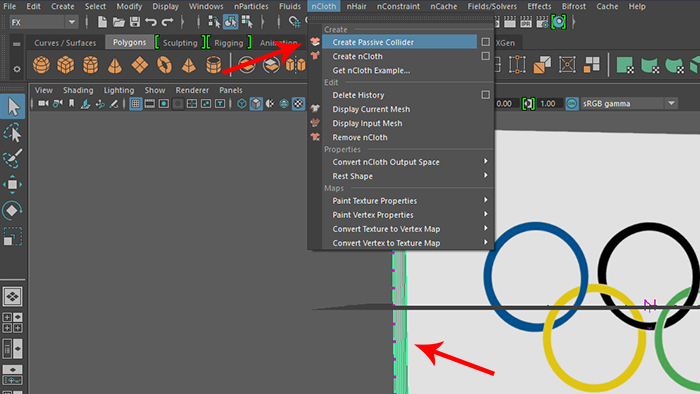Image resolution: width=700 pixels, height=394 pixels.
Task: Save the scene with the floppy icon
Action: point(135,22)
